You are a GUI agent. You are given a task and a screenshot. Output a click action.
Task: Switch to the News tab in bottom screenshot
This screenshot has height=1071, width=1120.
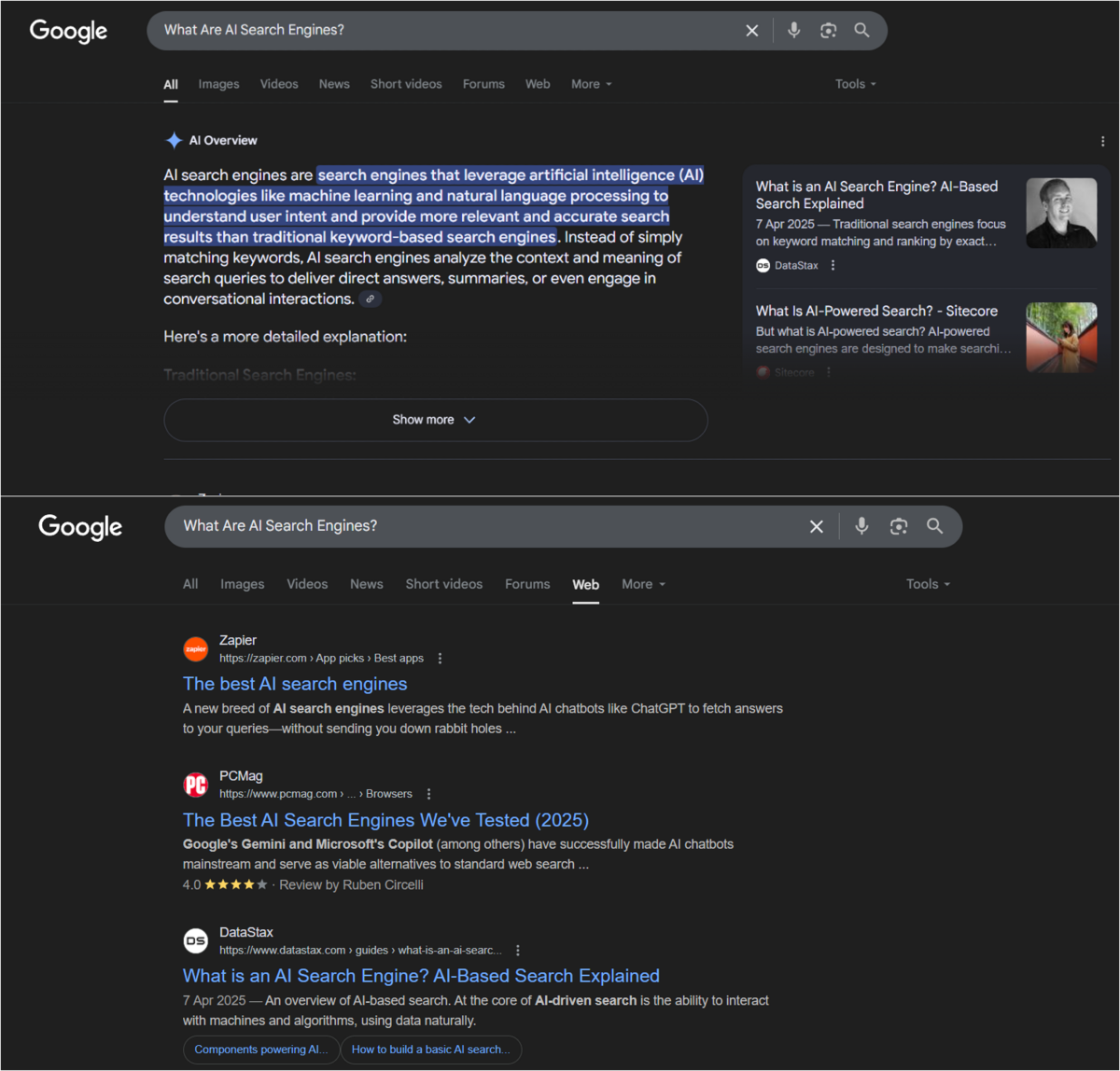click(x=367, y=584)
